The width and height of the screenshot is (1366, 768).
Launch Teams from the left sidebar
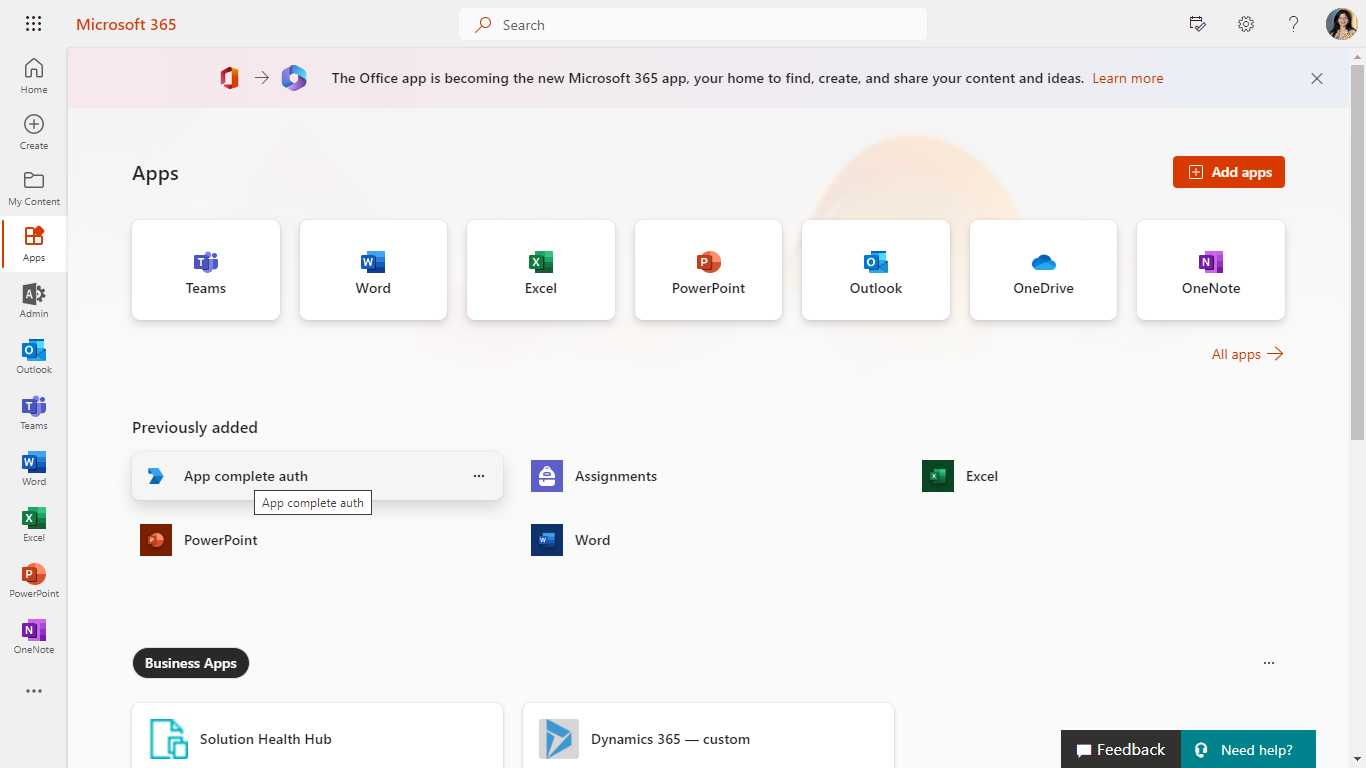point(34,412)
